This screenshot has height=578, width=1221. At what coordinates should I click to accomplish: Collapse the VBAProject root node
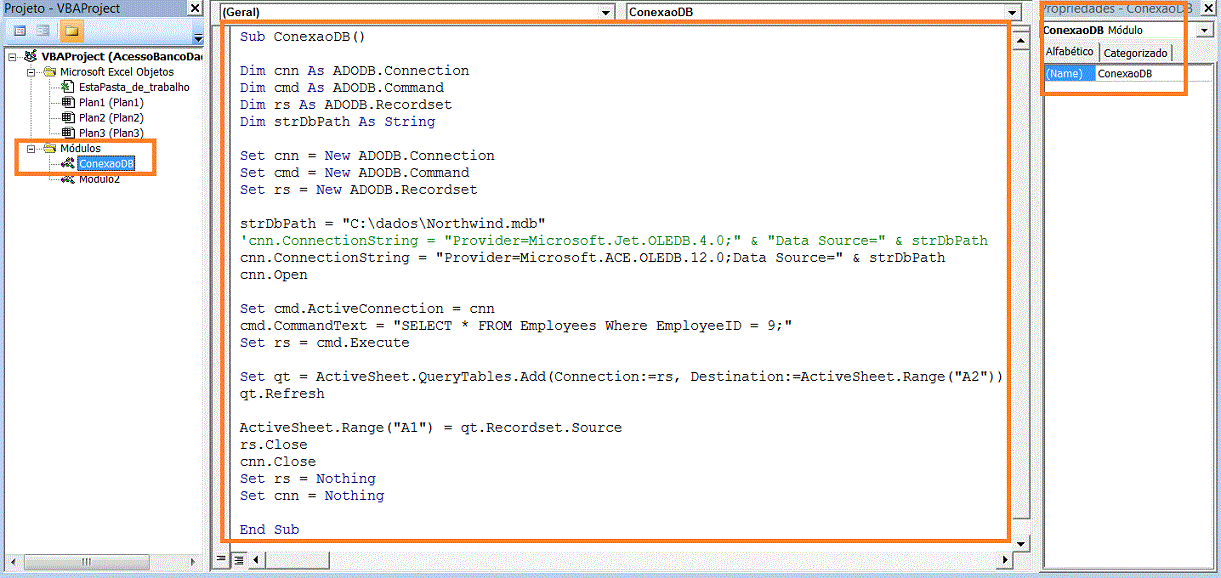click(12, 57)
